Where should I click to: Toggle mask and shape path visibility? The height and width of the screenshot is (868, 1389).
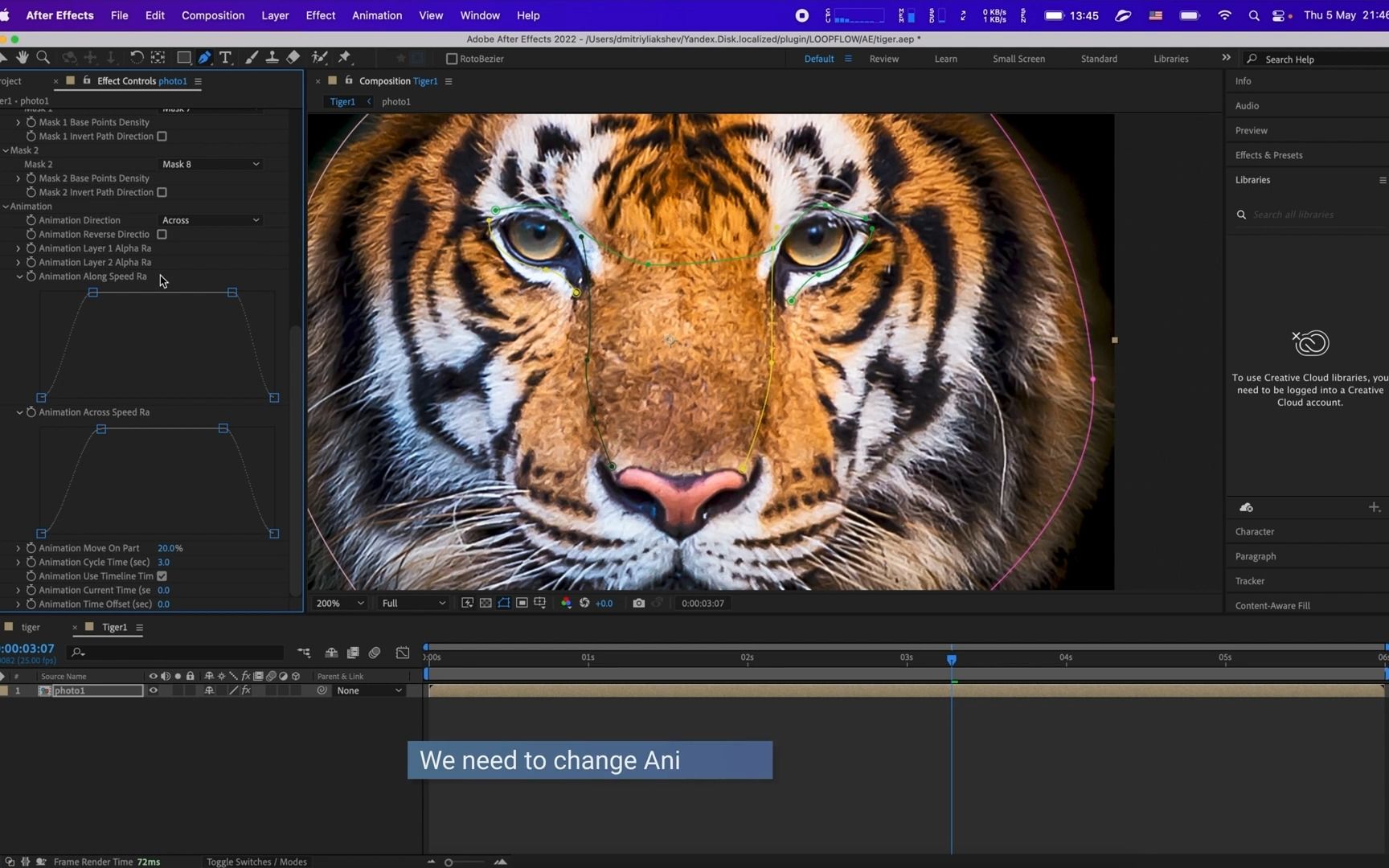pos(504,603)
